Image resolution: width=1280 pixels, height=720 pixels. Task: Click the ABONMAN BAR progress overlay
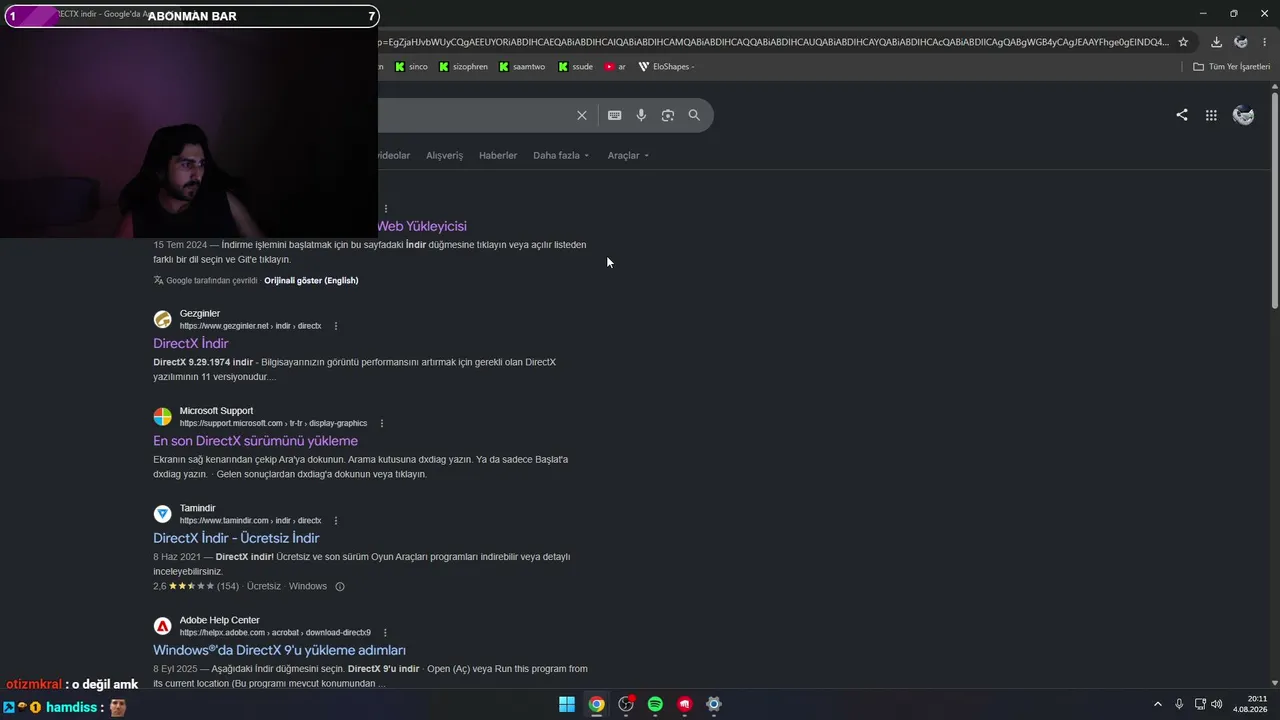[192, 16]
